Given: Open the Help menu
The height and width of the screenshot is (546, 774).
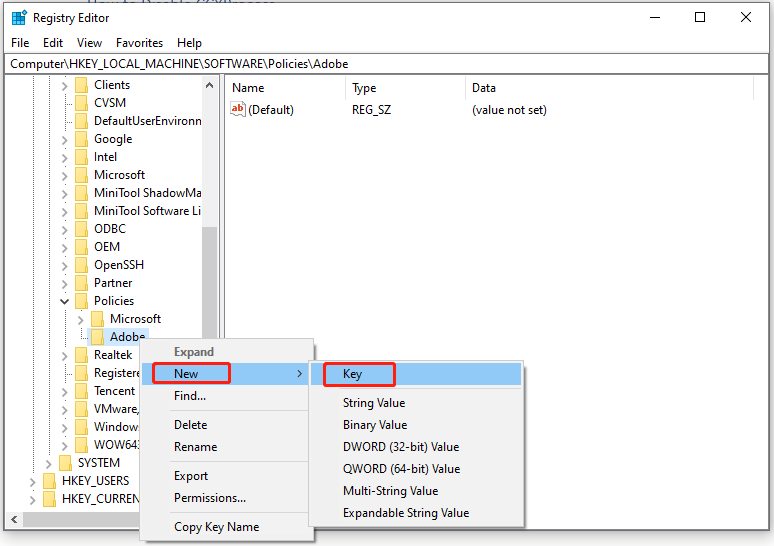Looking at the screenshot, I should [x=190, y=43].
